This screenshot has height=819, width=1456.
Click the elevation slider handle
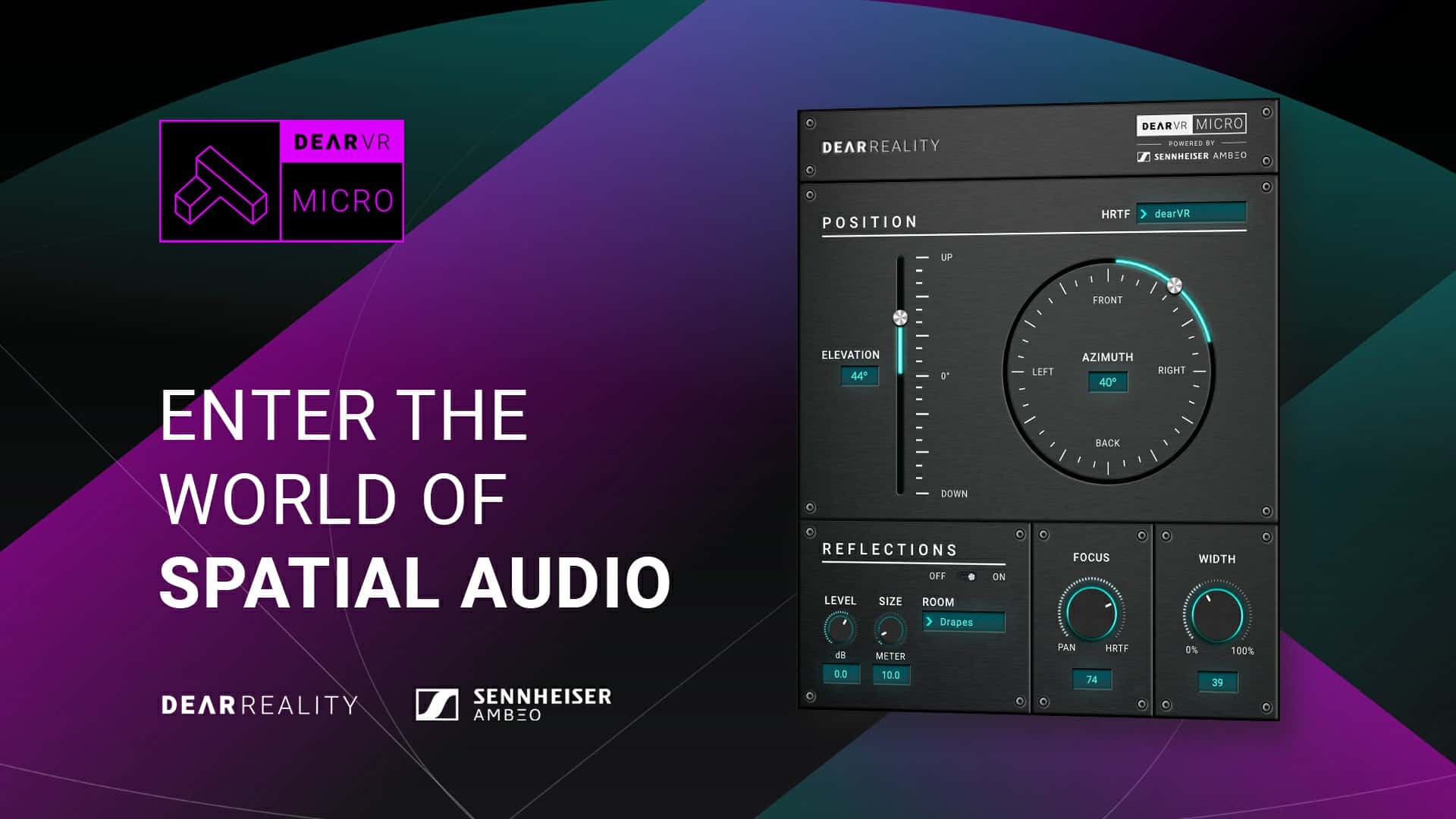click(900, 318)
